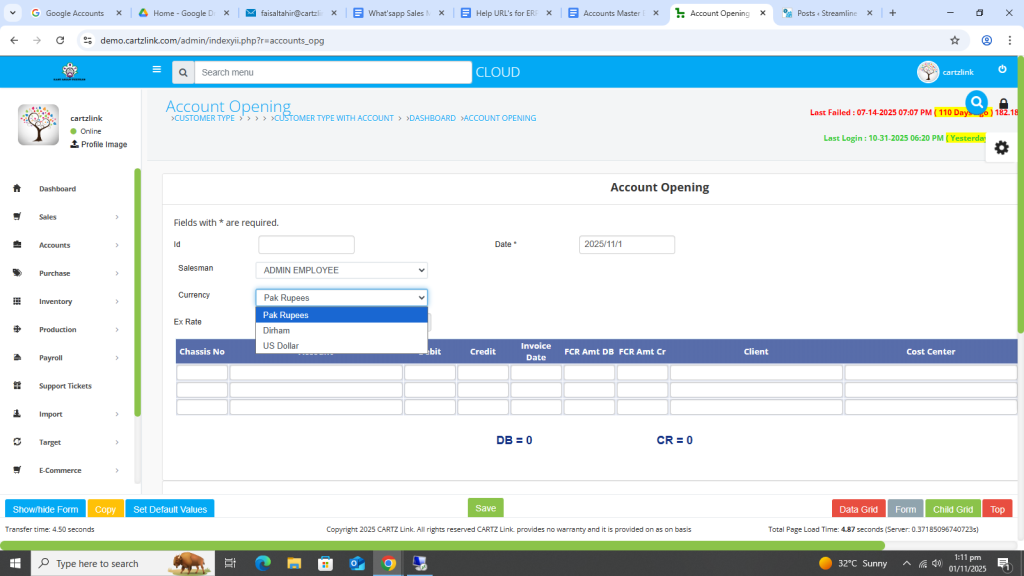Choose US Dollar currency option

(280, 346)
